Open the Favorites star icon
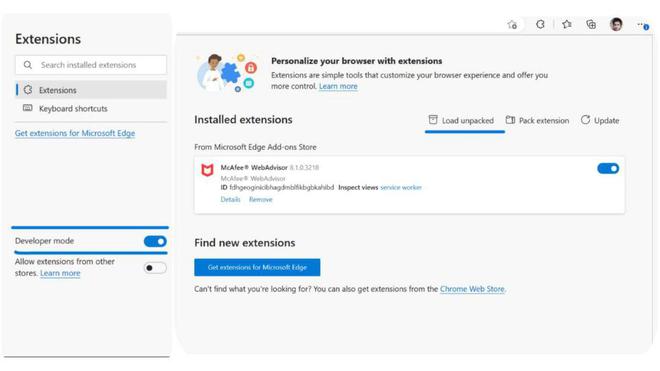This screenshot has height=371, width=660. coord(567,24)
